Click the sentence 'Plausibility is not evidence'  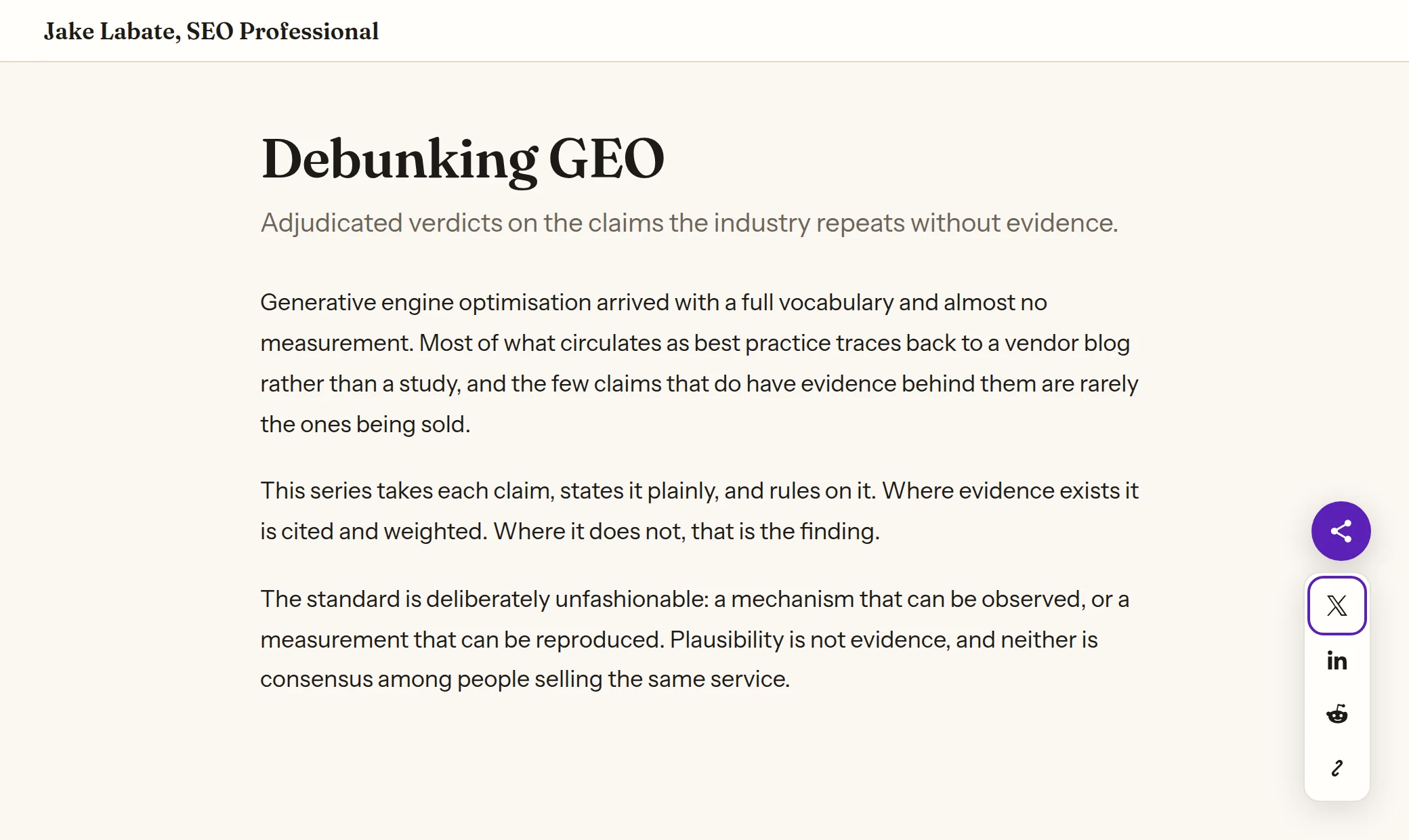tap(808, 639)
